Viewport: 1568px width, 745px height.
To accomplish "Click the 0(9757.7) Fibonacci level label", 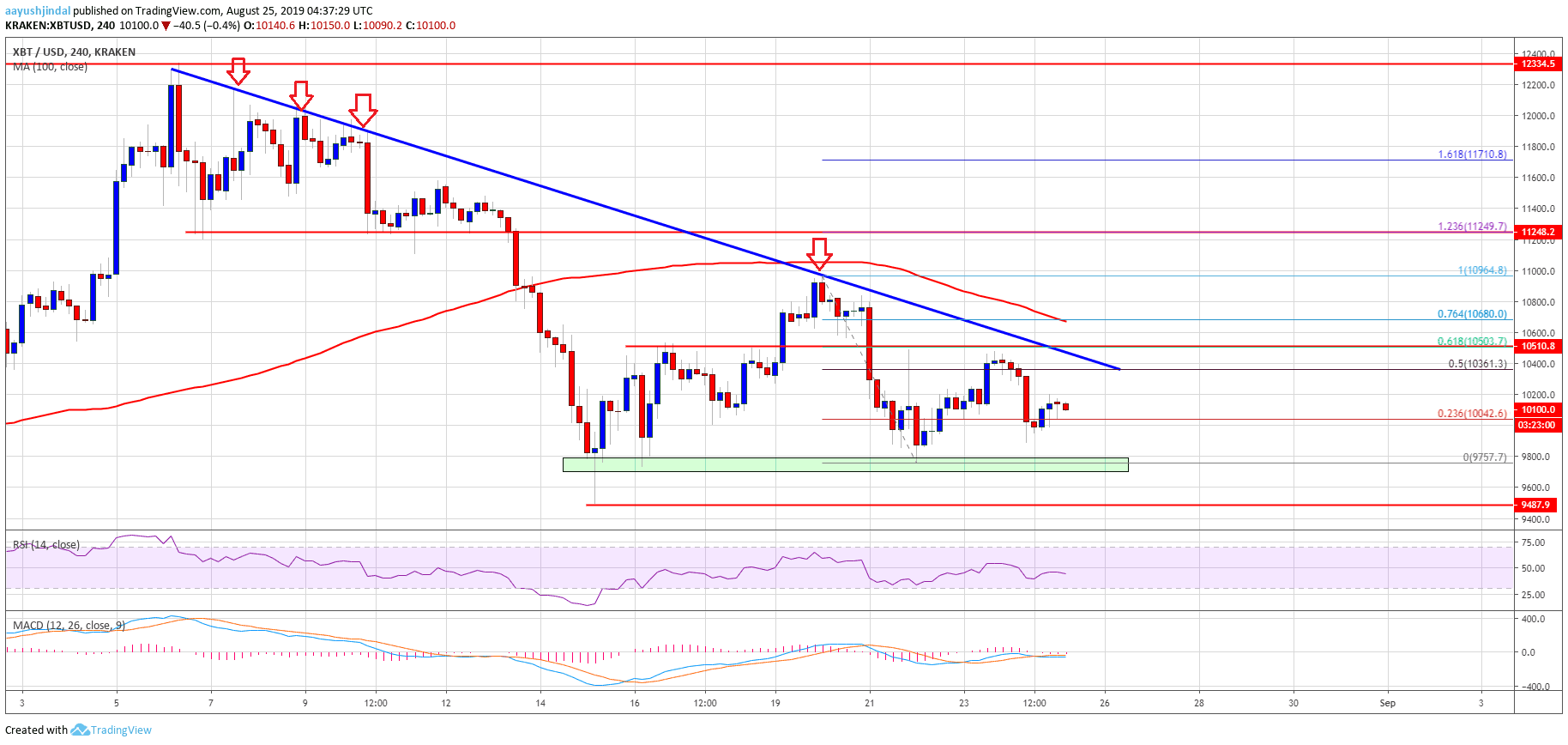I will pos(1485,457).
